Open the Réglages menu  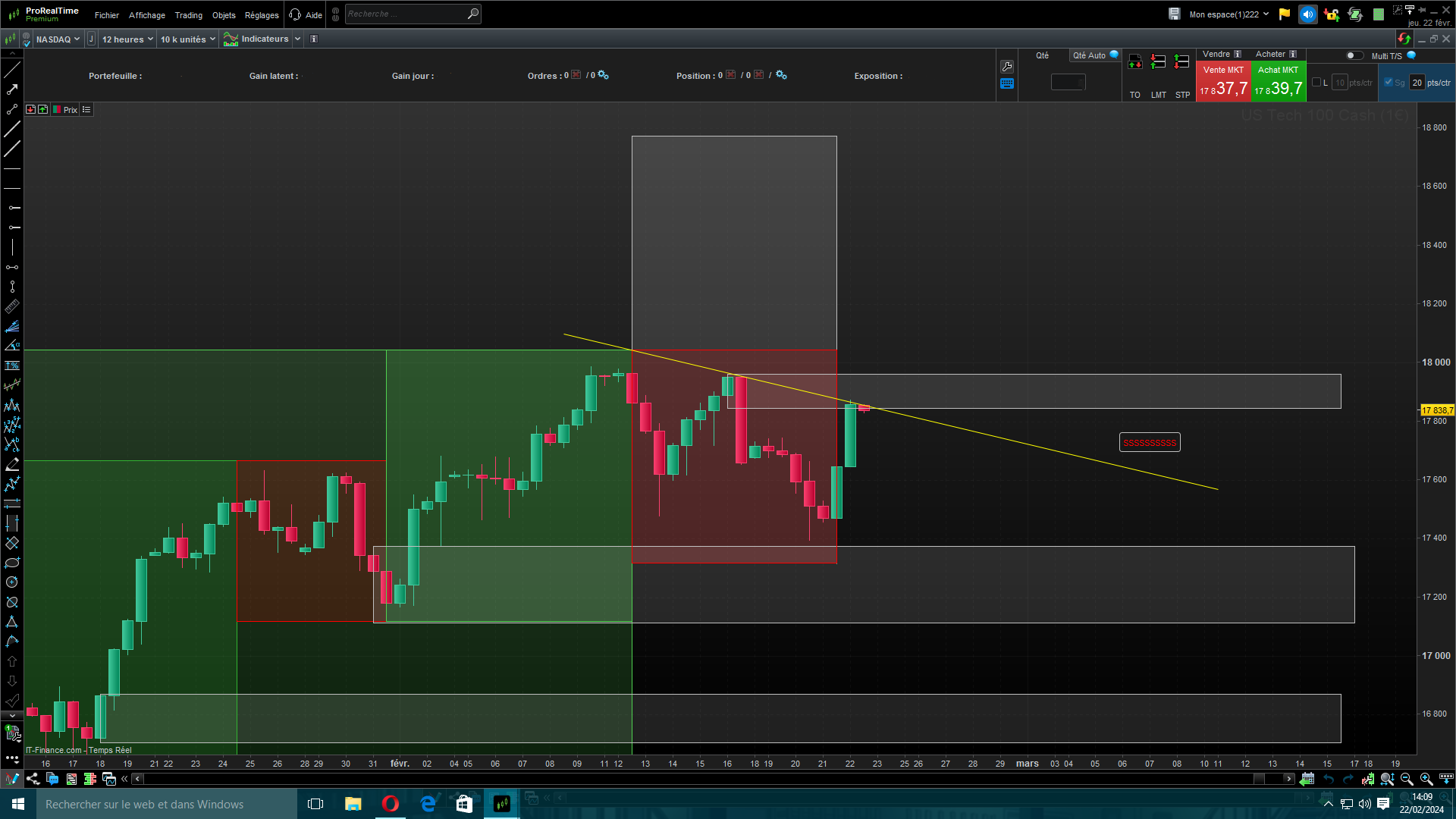(x=262, y=15)
